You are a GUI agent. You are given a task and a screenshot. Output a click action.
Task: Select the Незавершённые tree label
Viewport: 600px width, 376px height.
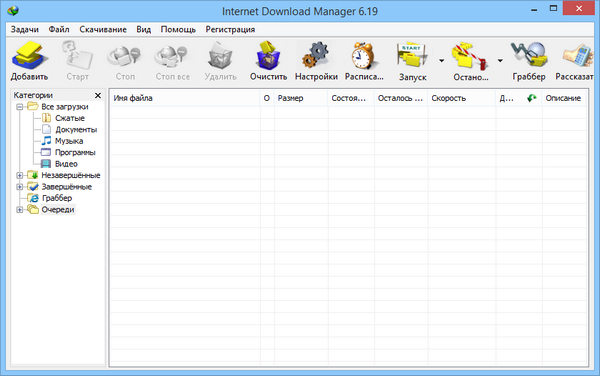point(71,176)
